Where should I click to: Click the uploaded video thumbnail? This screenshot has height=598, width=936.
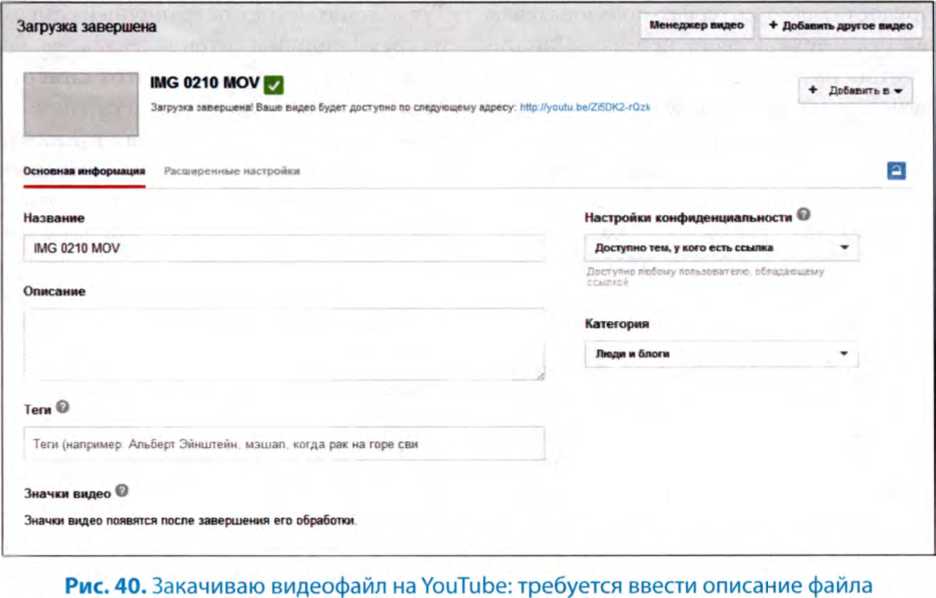click(81, 103)
